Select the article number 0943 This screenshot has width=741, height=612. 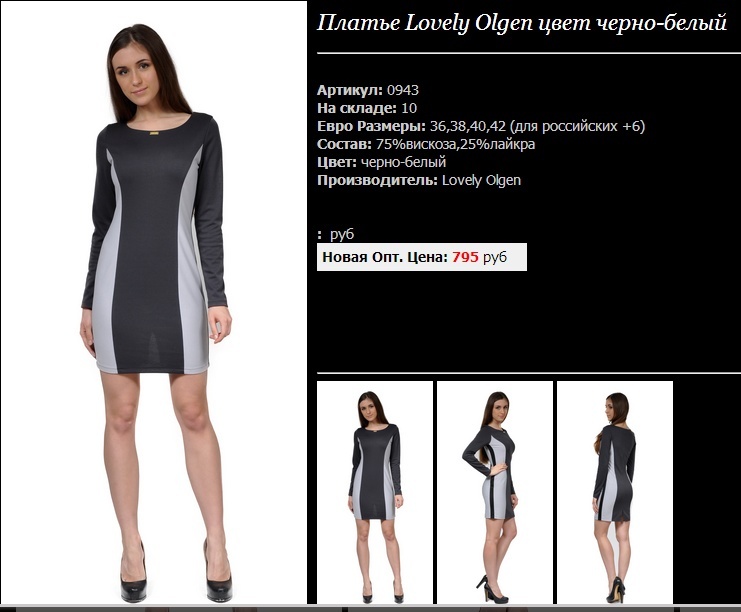pos(403,90)
